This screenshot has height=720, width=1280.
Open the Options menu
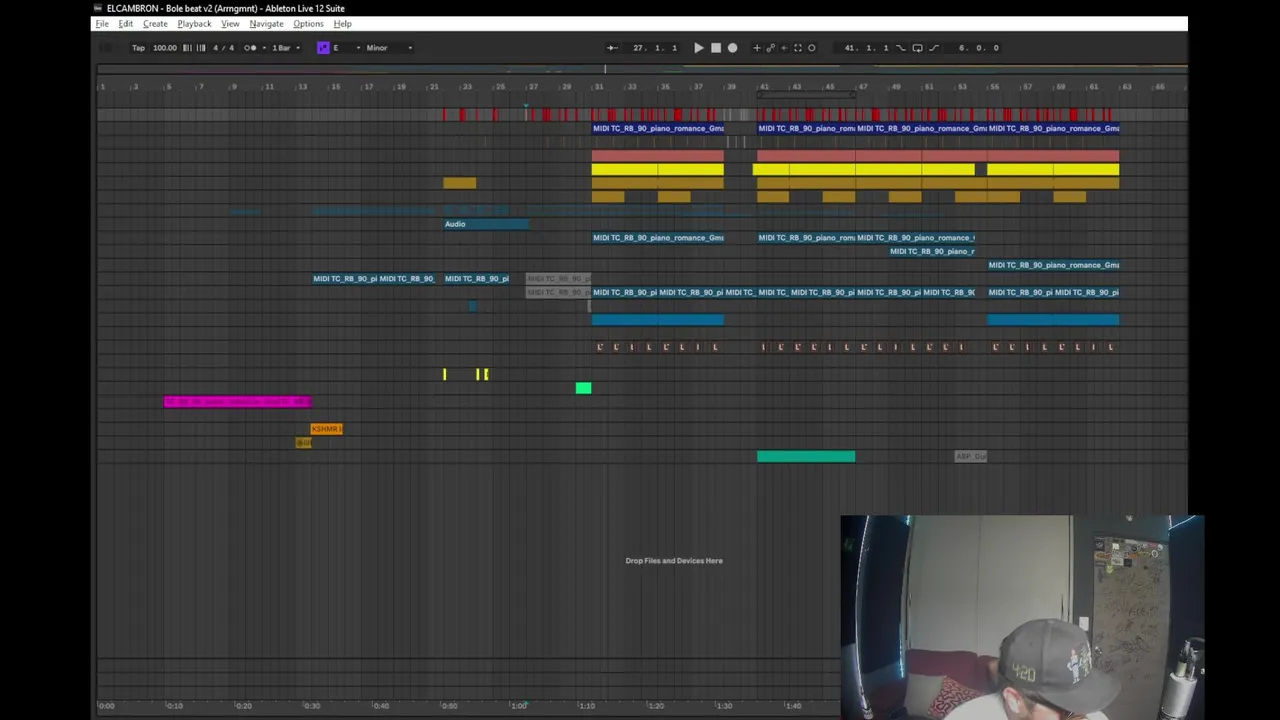click(308, 24)
